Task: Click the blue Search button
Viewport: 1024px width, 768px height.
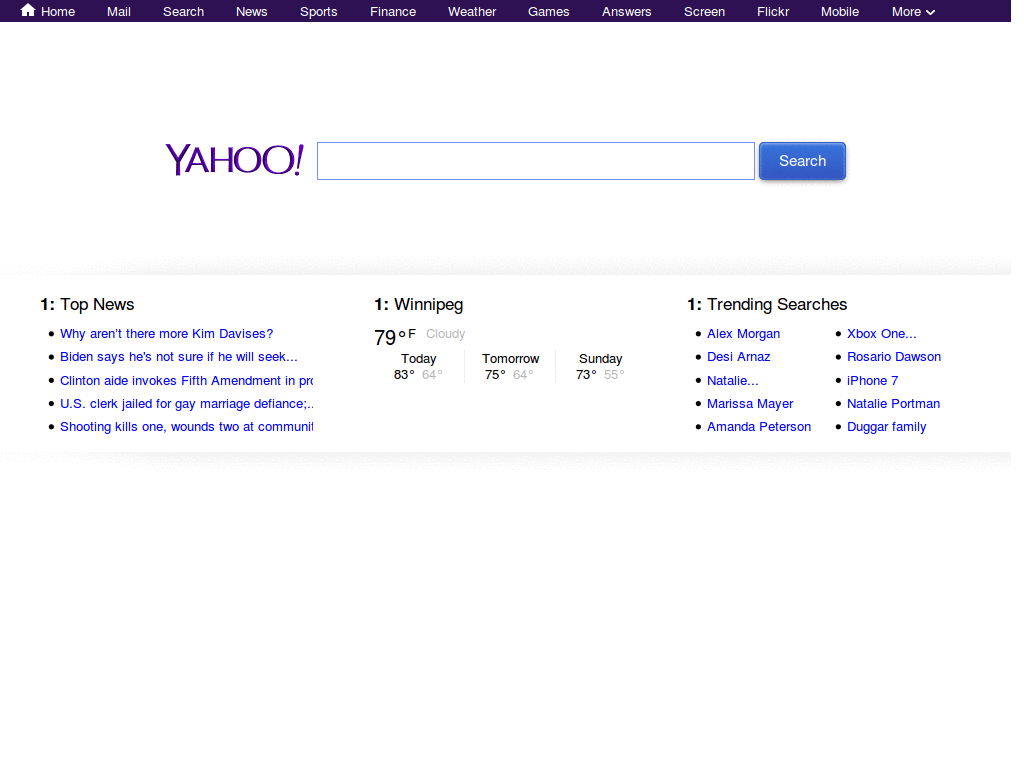Action: [803, 161]
